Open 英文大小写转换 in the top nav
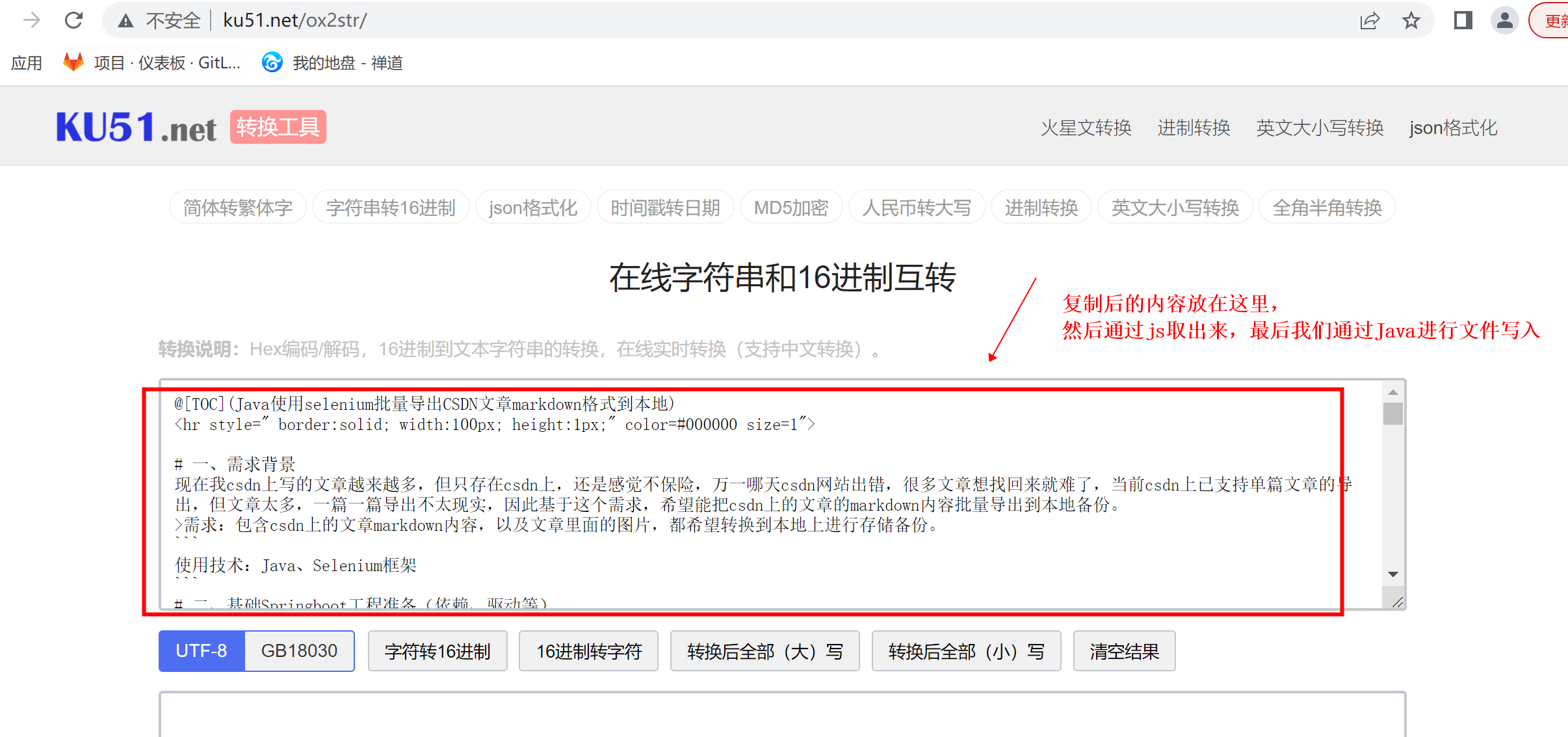Screen dimensions: 1568x737 tap(1320, 127)
